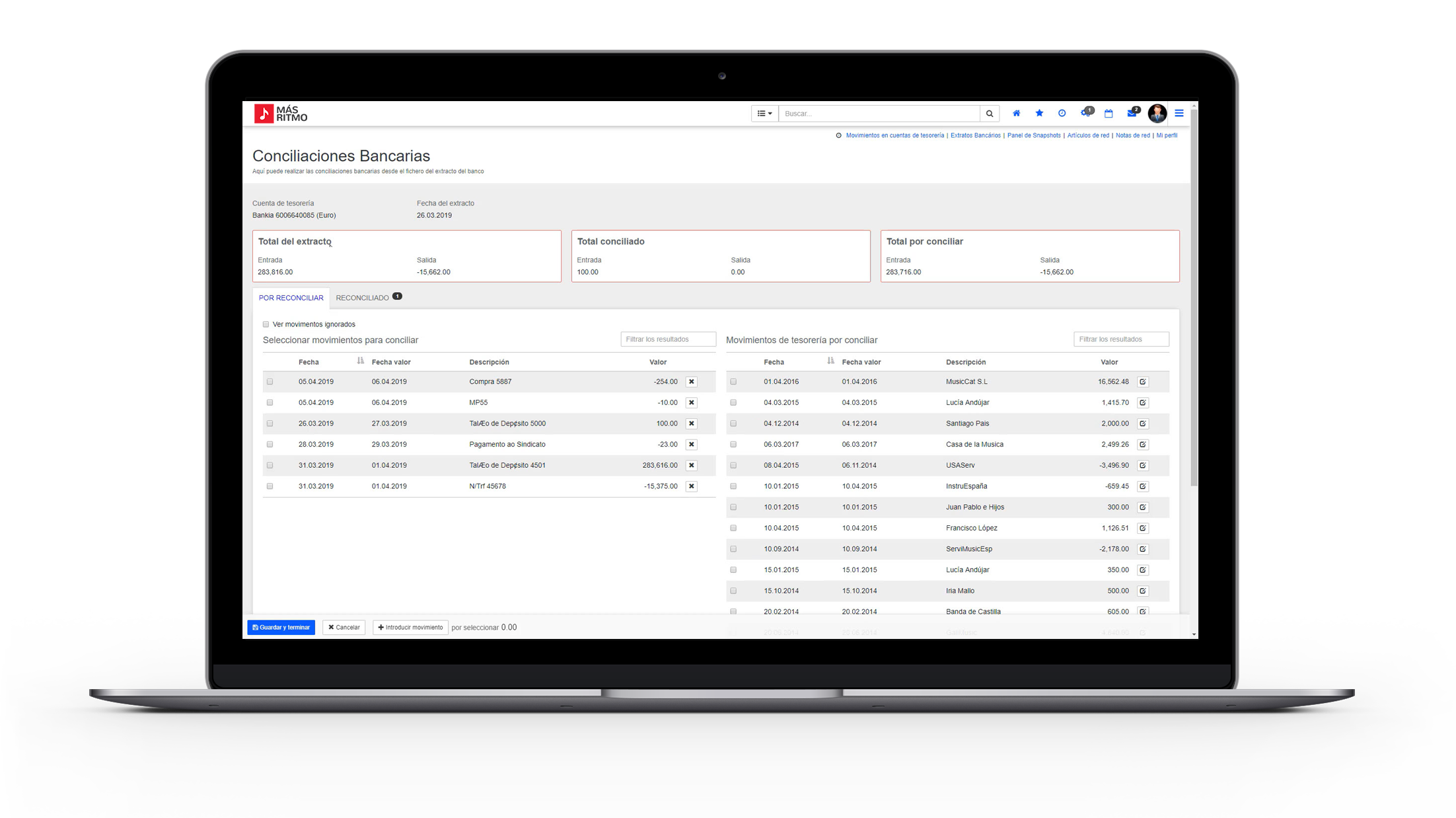Edit the MusicCat S.L treasury movement
Image resolution: width=1456 pixels, height=818 pixels.
tap(1142, 382)
